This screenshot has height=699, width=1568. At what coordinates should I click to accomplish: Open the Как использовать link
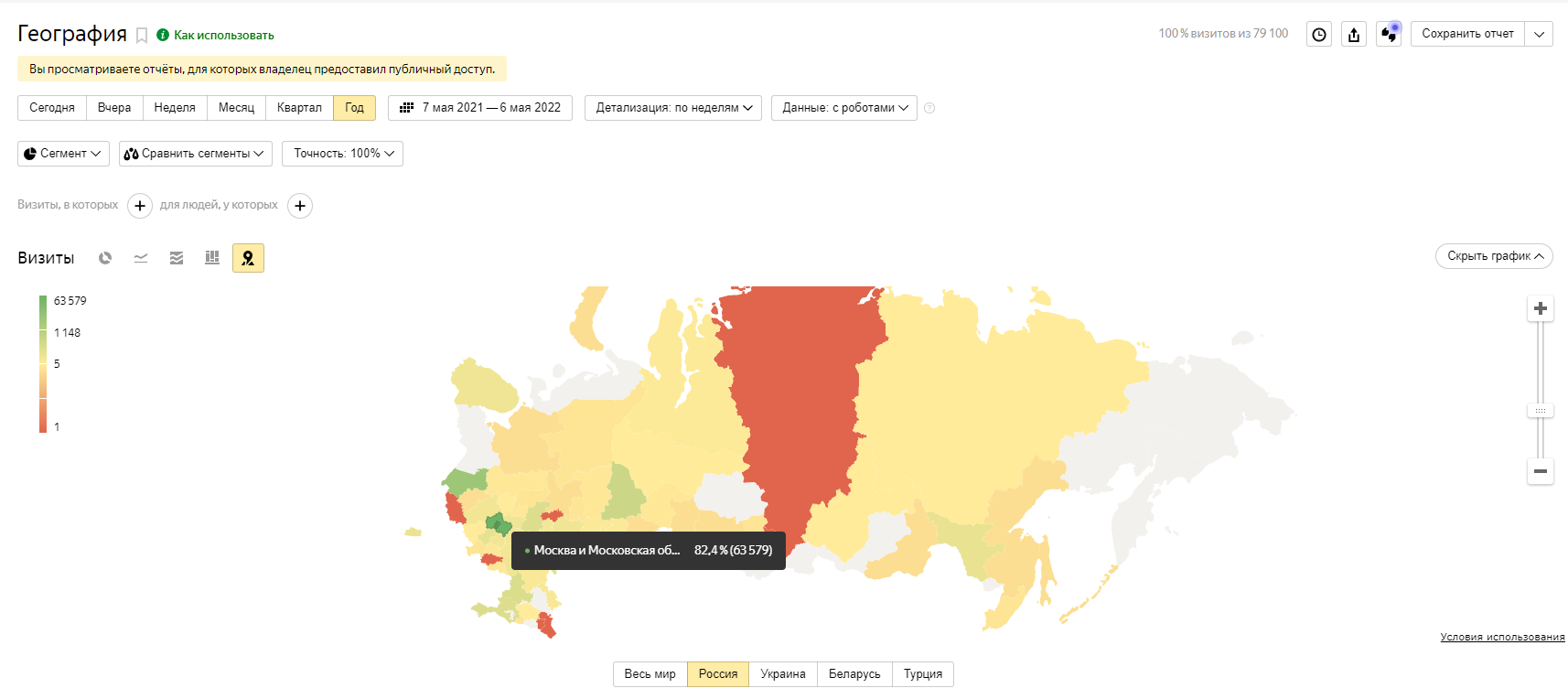[x=223, y=36]
